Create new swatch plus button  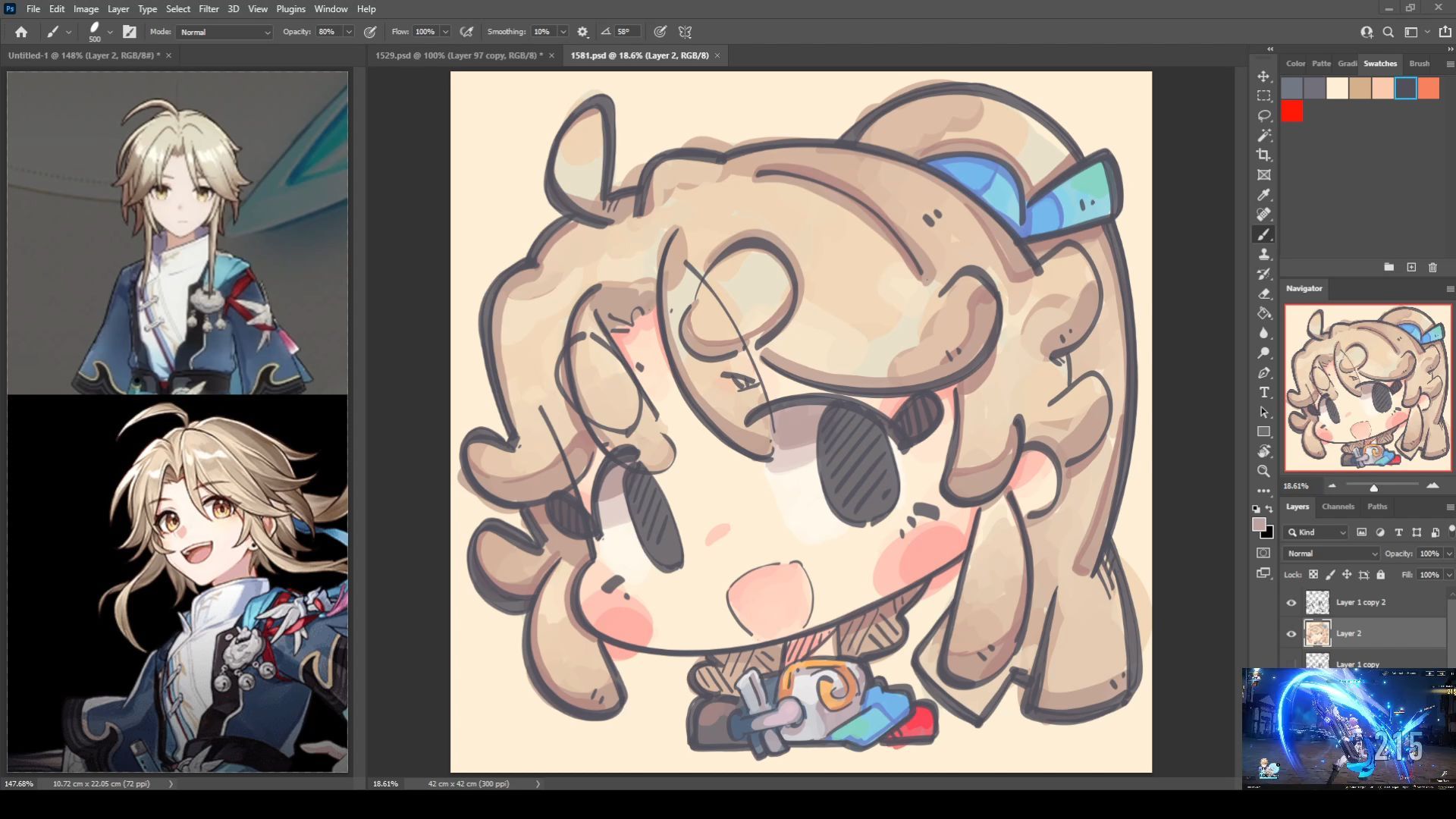click(x=1411, y=268)
